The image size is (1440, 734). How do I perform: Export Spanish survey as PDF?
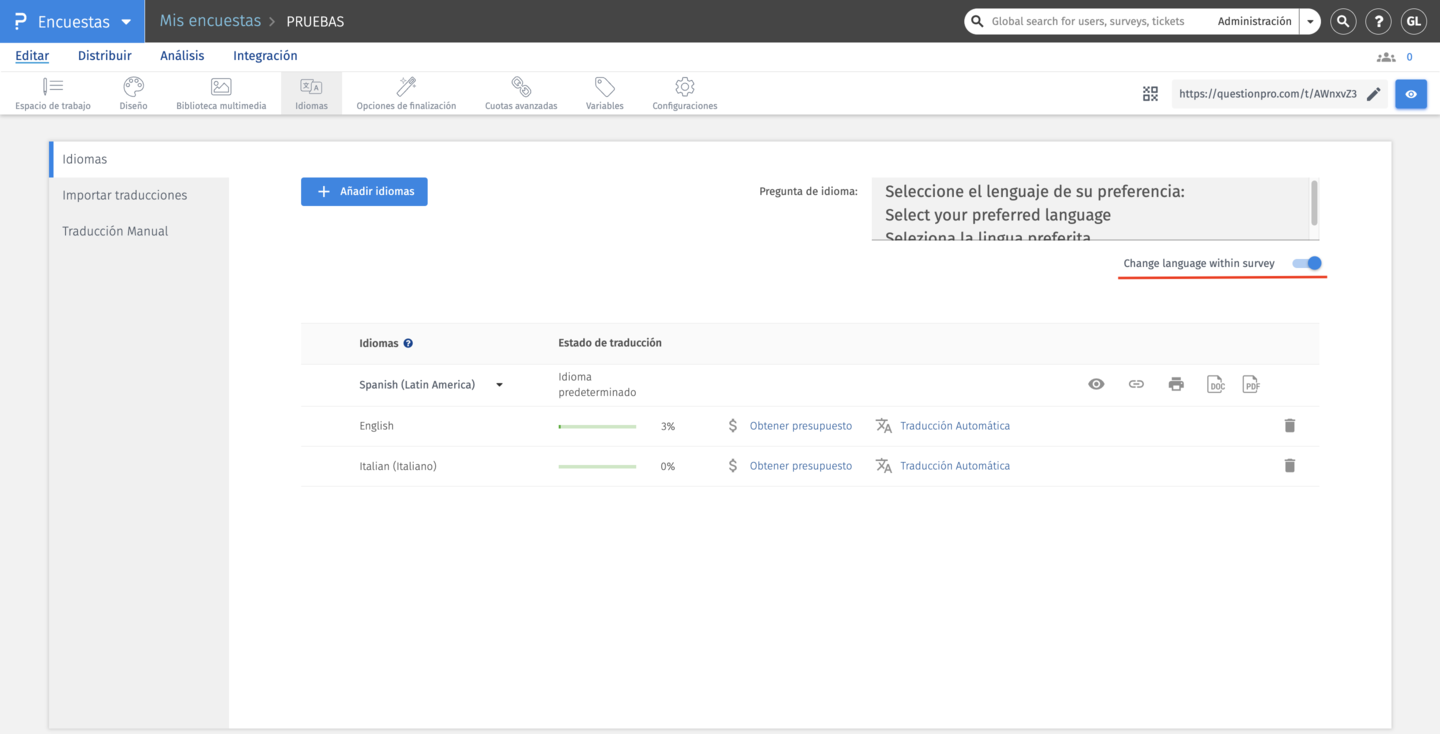click(x=1250, y=385)
